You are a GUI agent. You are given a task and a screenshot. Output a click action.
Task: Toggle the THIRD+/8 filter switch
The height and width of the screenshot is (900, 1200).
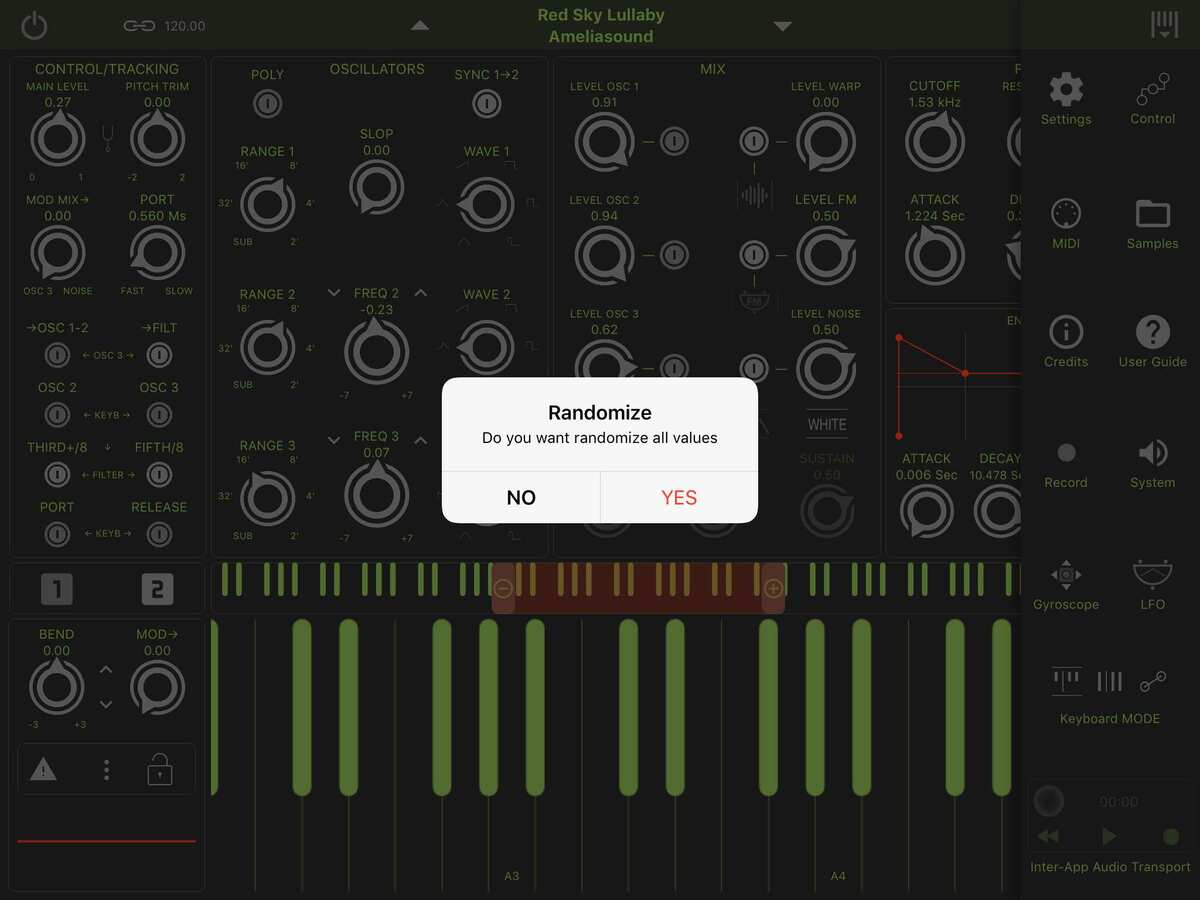pyautogui.click(x=57, y=474)
